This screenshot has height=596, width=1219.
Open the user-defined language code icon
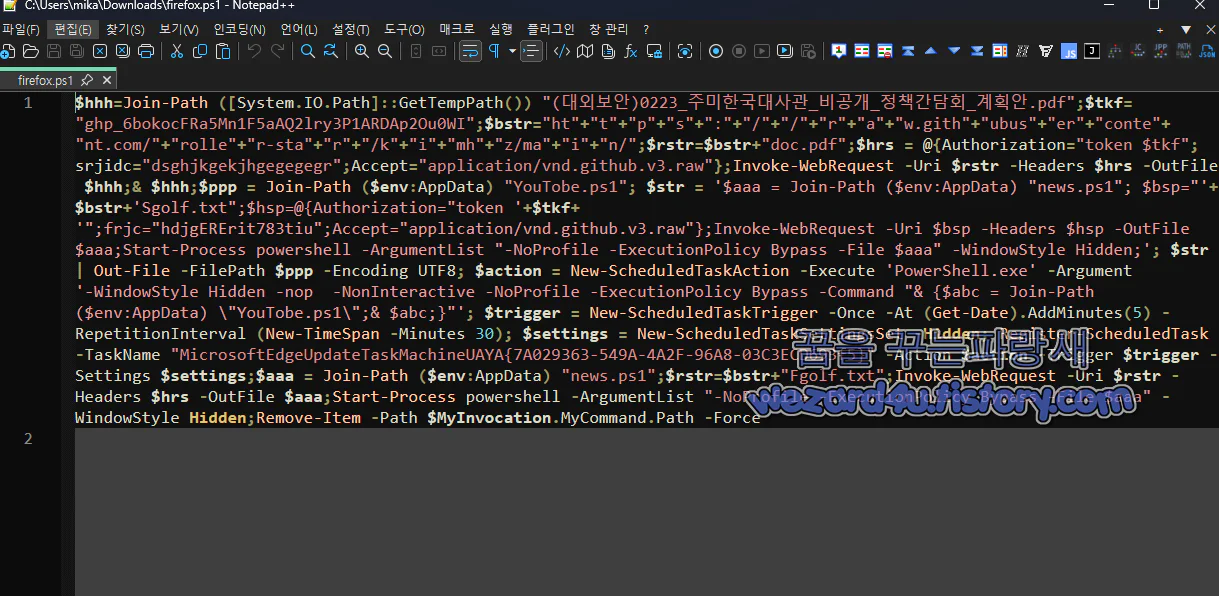pyautogui.click(x=562, y=51)
